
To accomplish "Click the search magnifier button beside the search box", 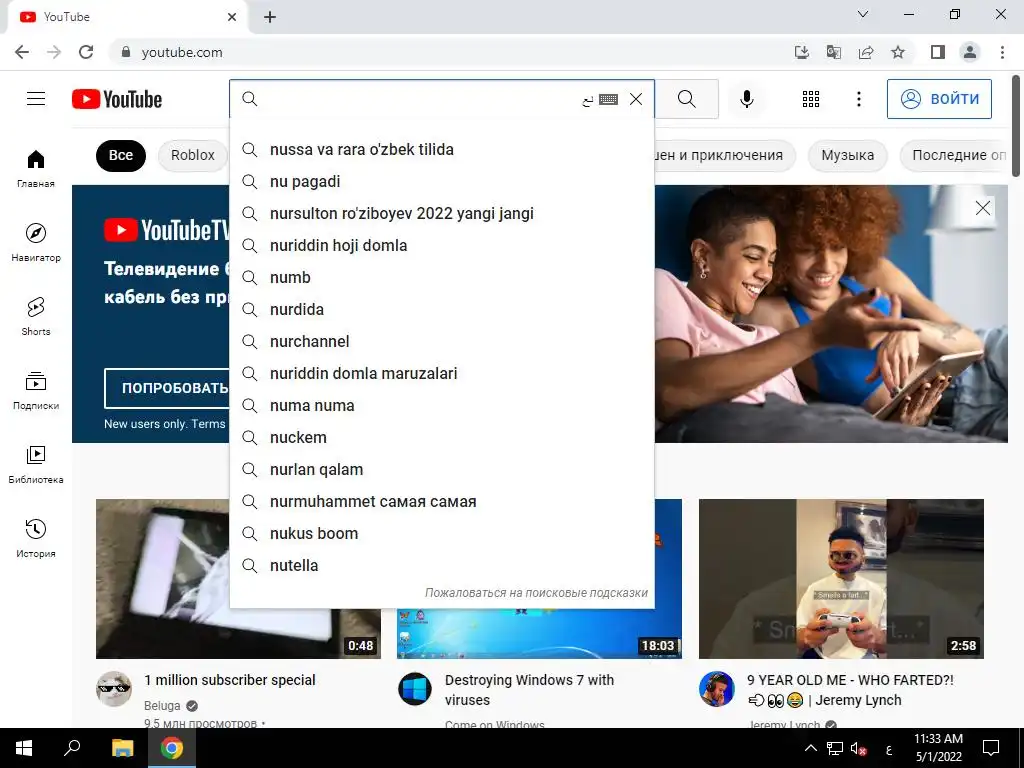I will point(686,99).
